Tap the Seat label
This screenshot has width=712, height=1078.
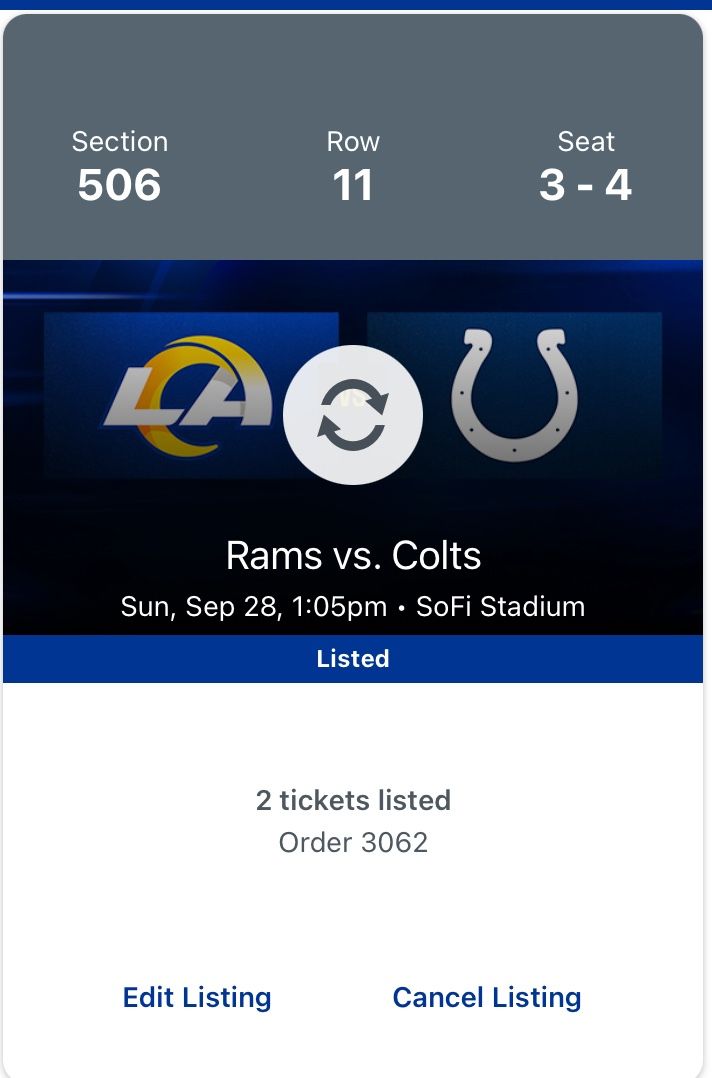point(586,142)
